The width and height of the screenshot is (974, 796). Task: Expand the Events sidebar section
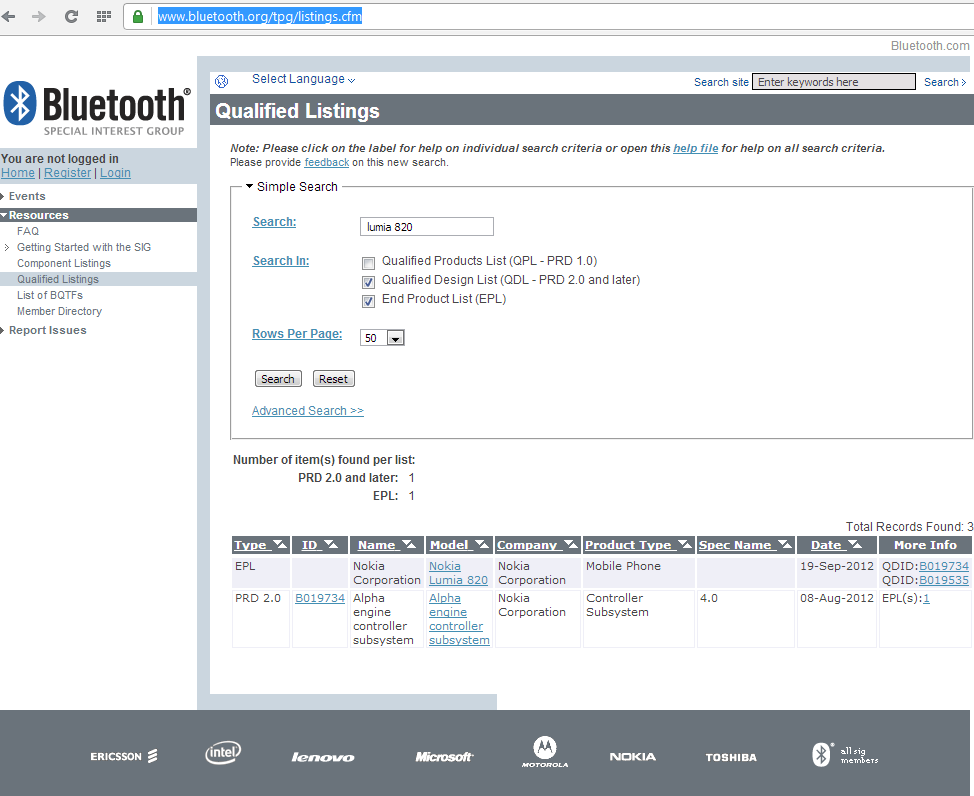(2, 196)
